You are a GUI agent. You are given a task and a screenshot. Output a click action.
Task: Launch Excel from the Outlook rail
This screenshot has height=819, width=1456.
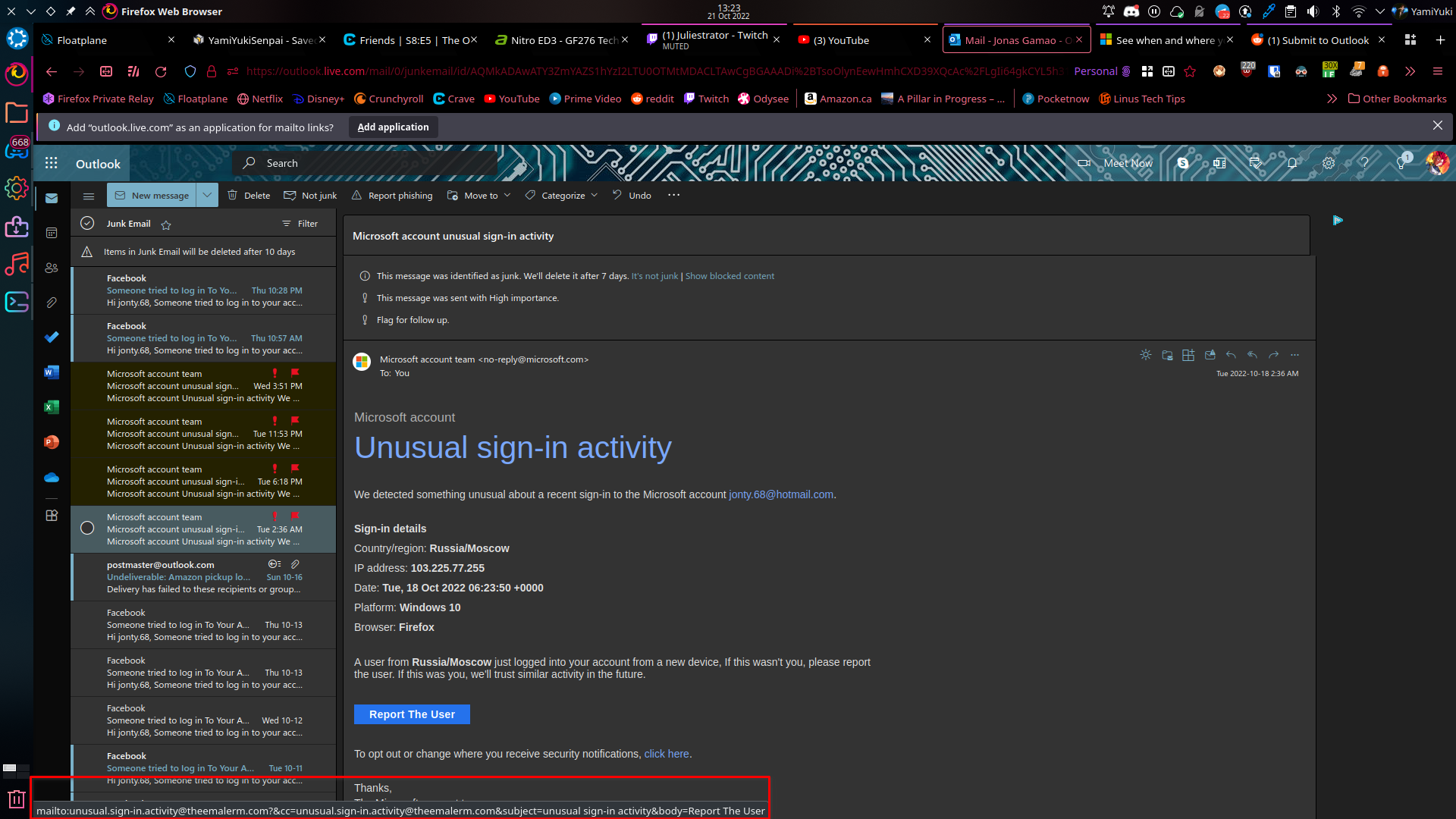(x=52, y=407)
